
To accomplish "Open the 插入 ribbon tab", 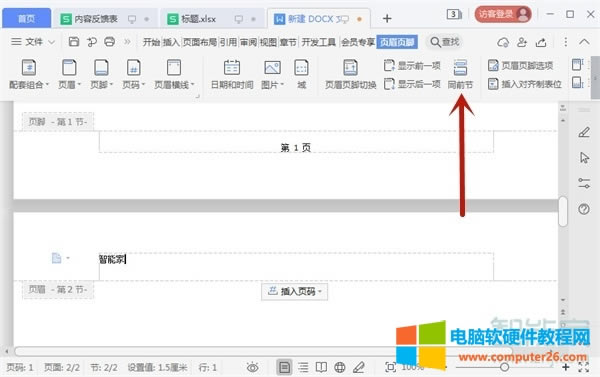I will pos(171,42).
